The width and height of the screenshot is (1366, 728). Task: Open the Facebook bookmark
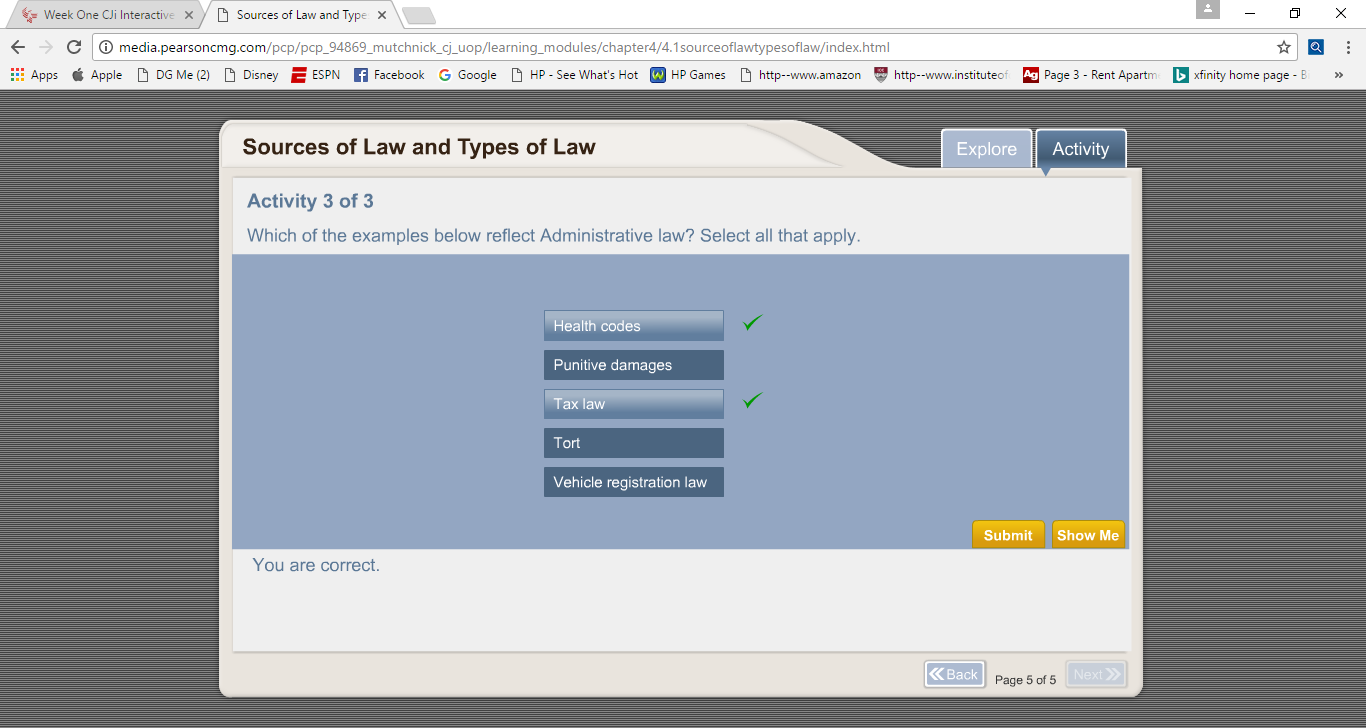pyautogui.click(x=389, y=75)
